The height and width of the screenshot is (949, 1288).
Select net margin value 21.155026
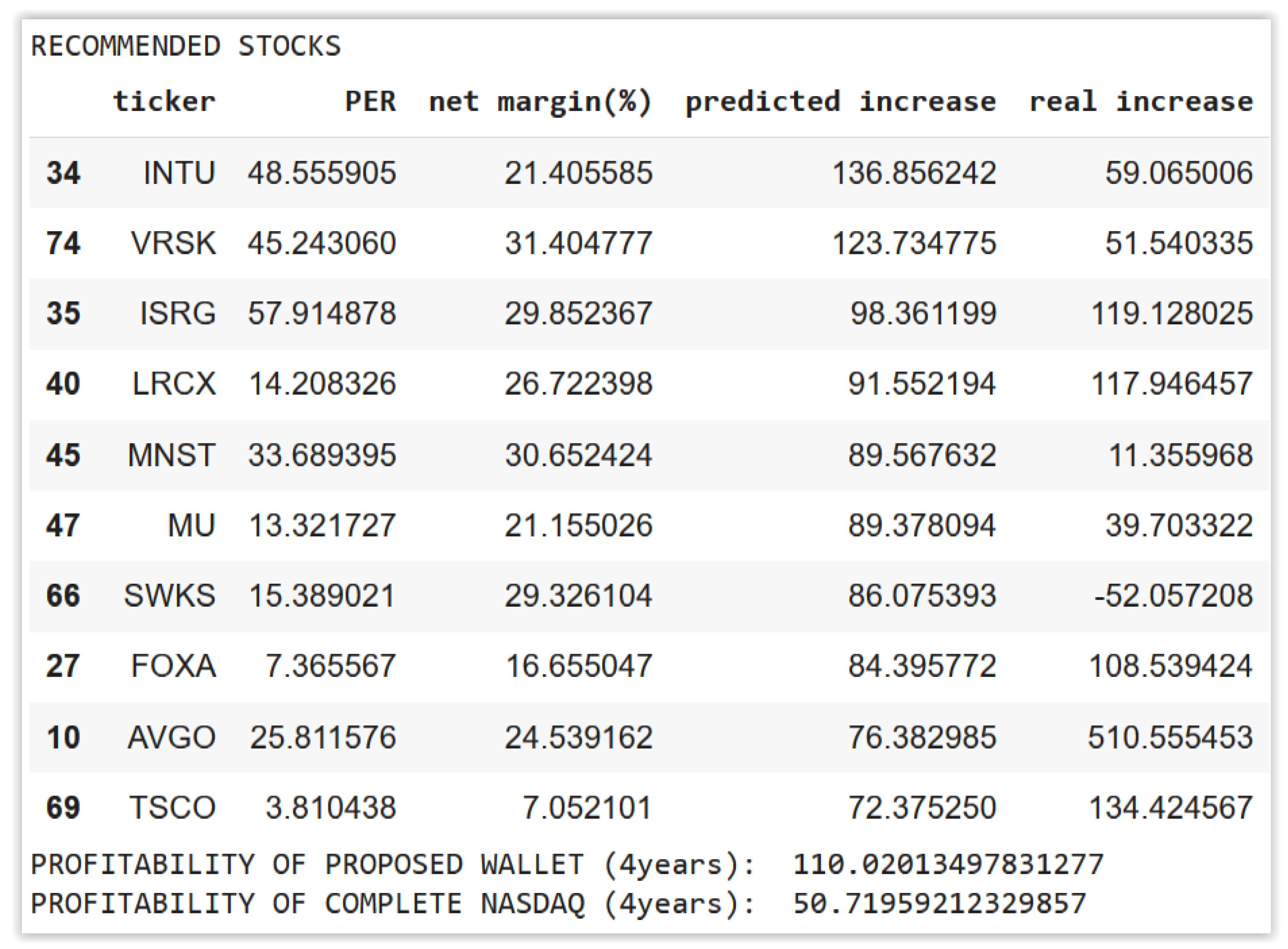(579, 526)
